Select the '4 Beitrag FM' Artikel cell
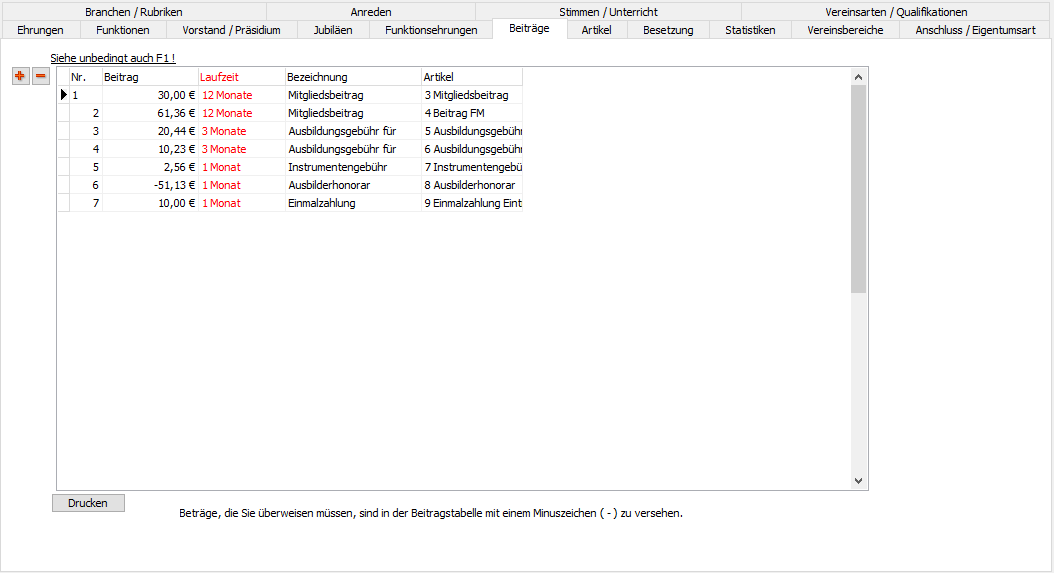This screenshot has width=1054, height=573. 471,113
